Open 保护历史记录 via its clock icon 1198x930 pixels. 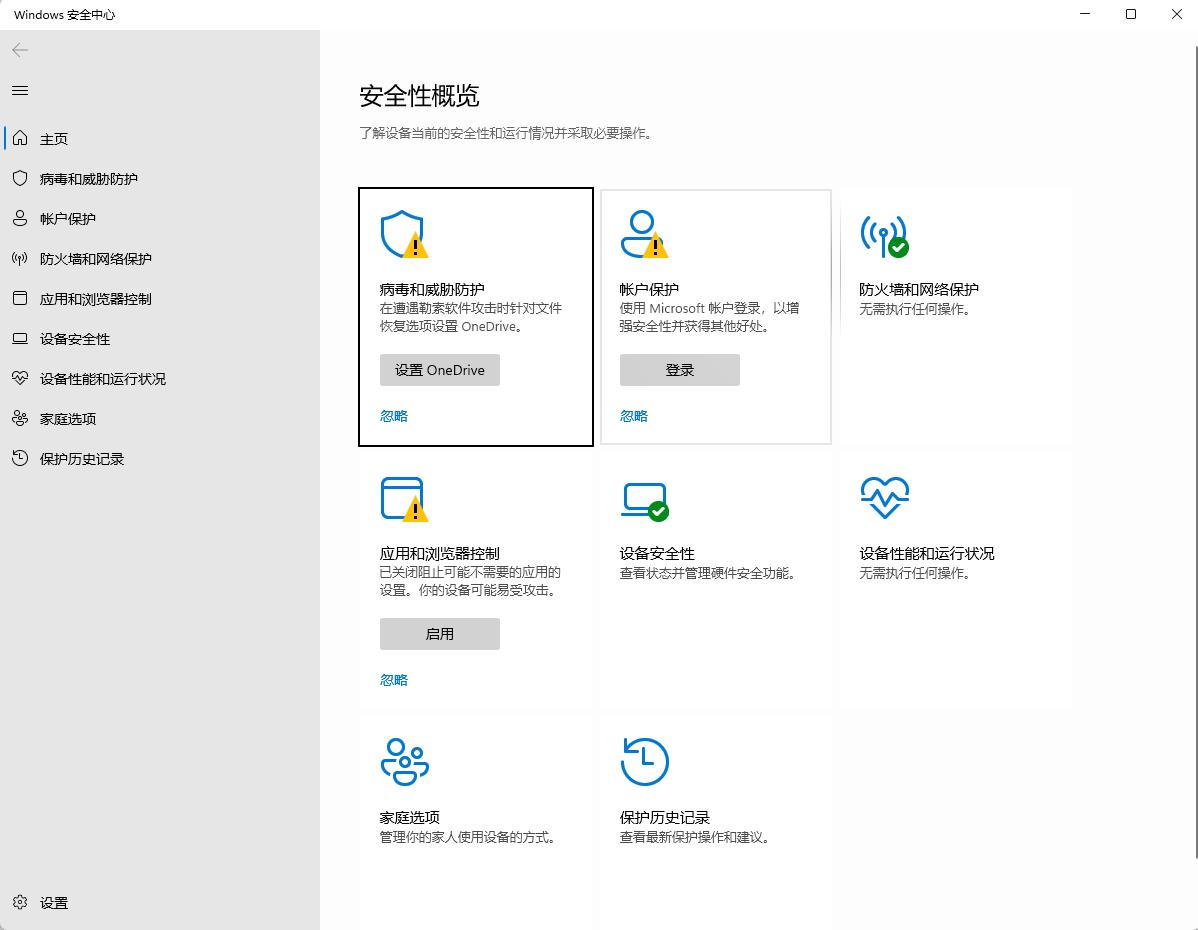tap(645, 762)
